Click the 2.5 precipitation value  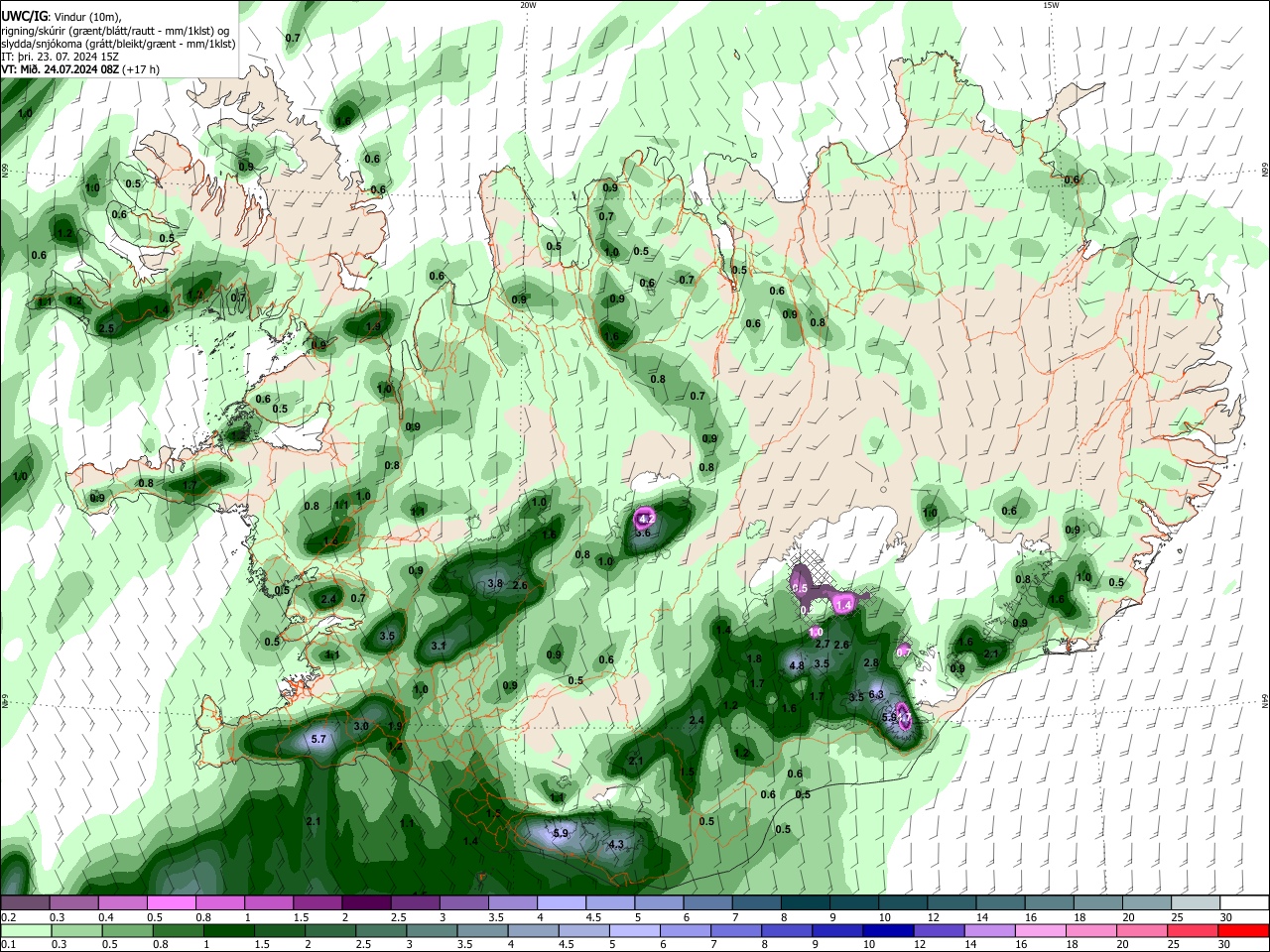(x=107, y=328)
